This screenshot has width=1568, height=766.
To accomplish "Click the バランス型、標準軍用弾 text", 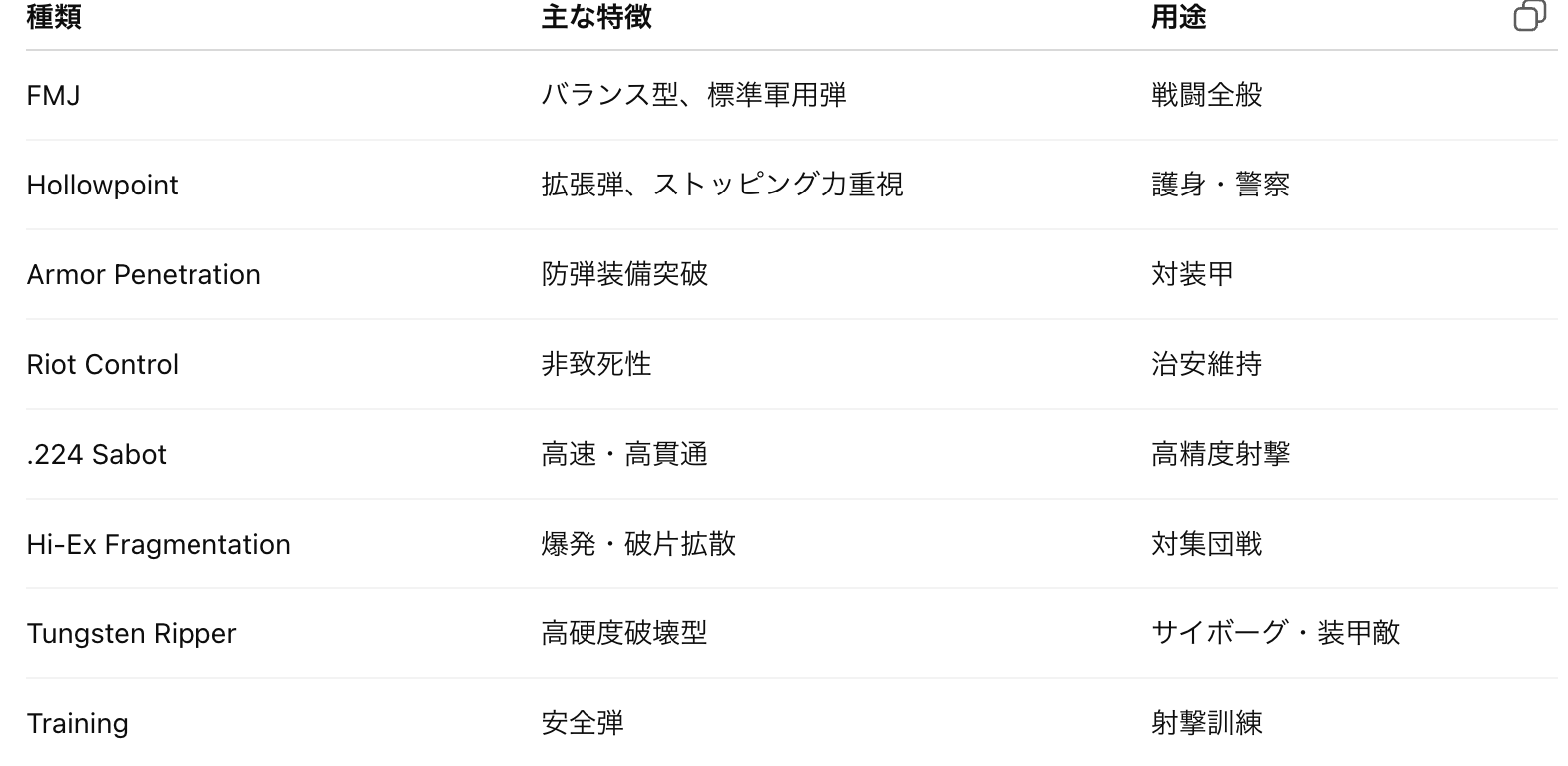I will [693, 96].
